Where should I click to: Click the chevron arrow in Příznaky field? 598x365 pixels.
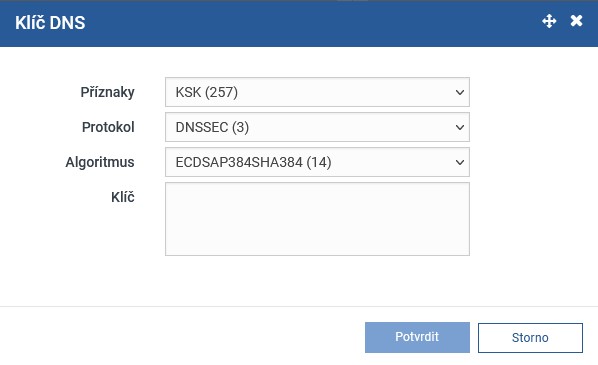point(460,92)
